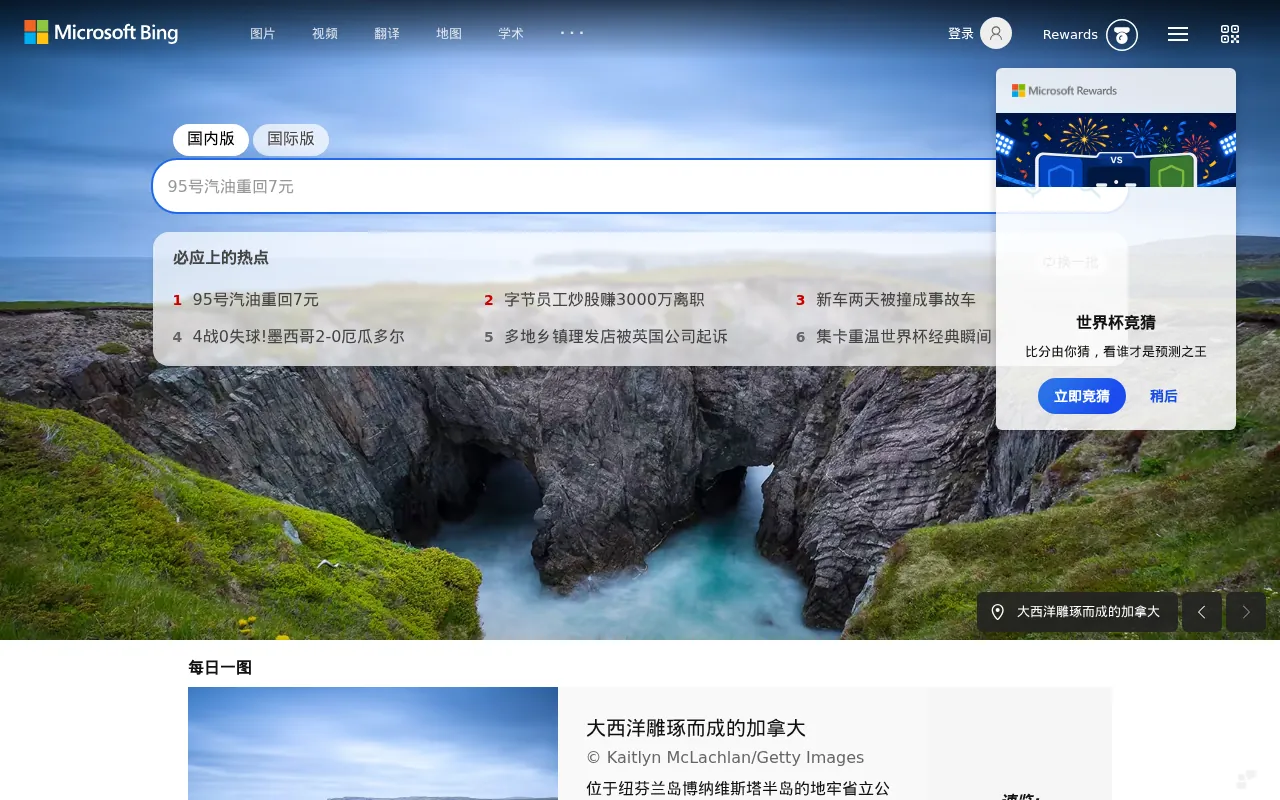The width and height of the screenshot is (1280, 800).
Task: Open the user avatar account icon
Action: point(996,33)
